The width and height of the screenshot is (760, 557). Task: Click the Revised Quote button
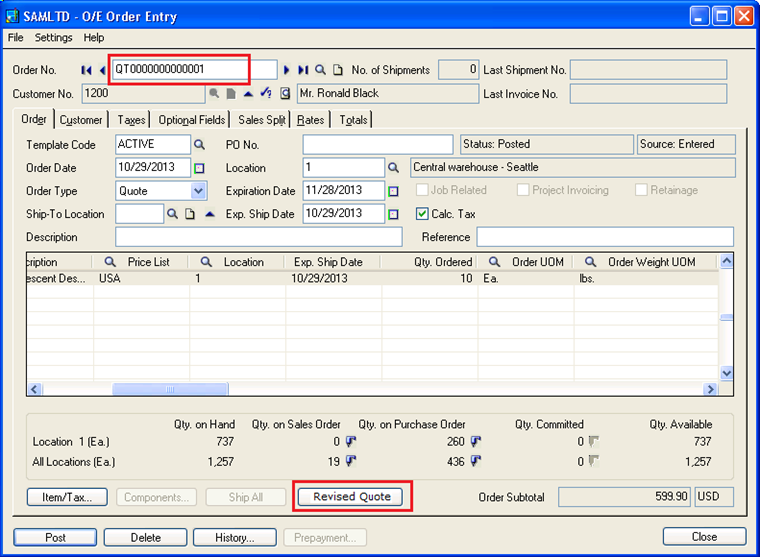pos(352,497)
